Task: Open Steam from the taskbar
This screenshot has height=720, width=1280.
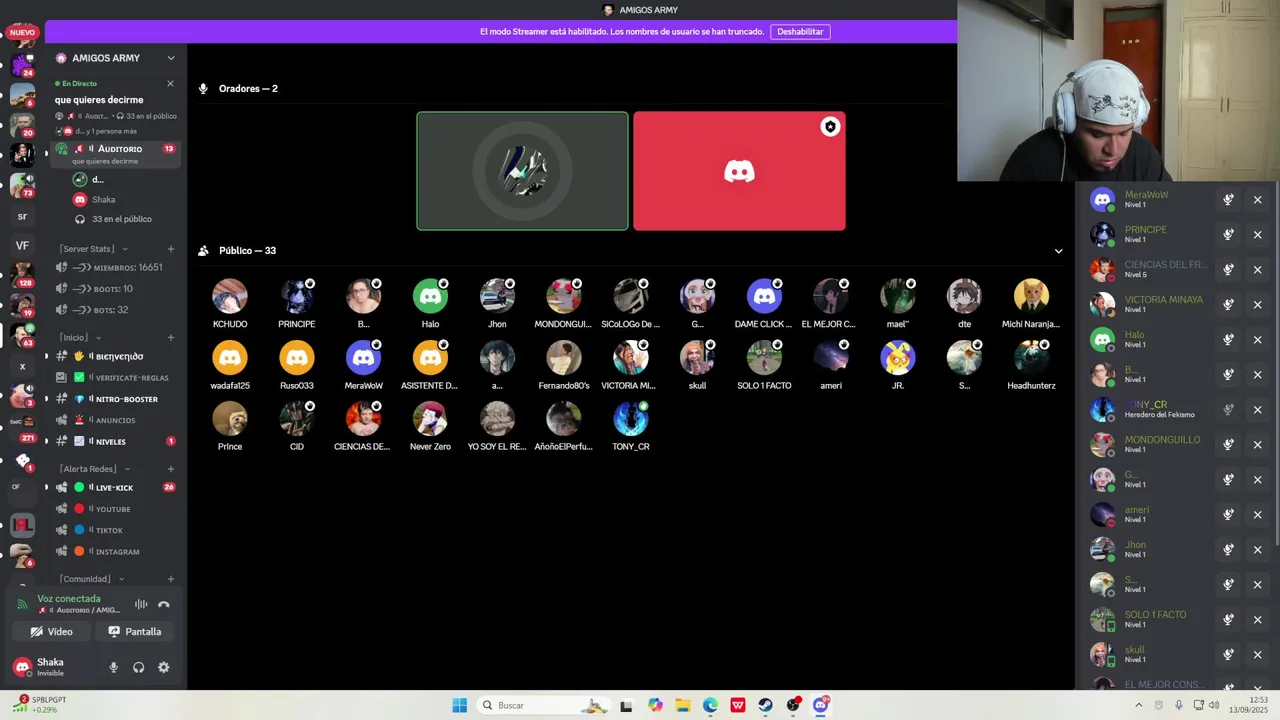Action: (x=765, y=705)
